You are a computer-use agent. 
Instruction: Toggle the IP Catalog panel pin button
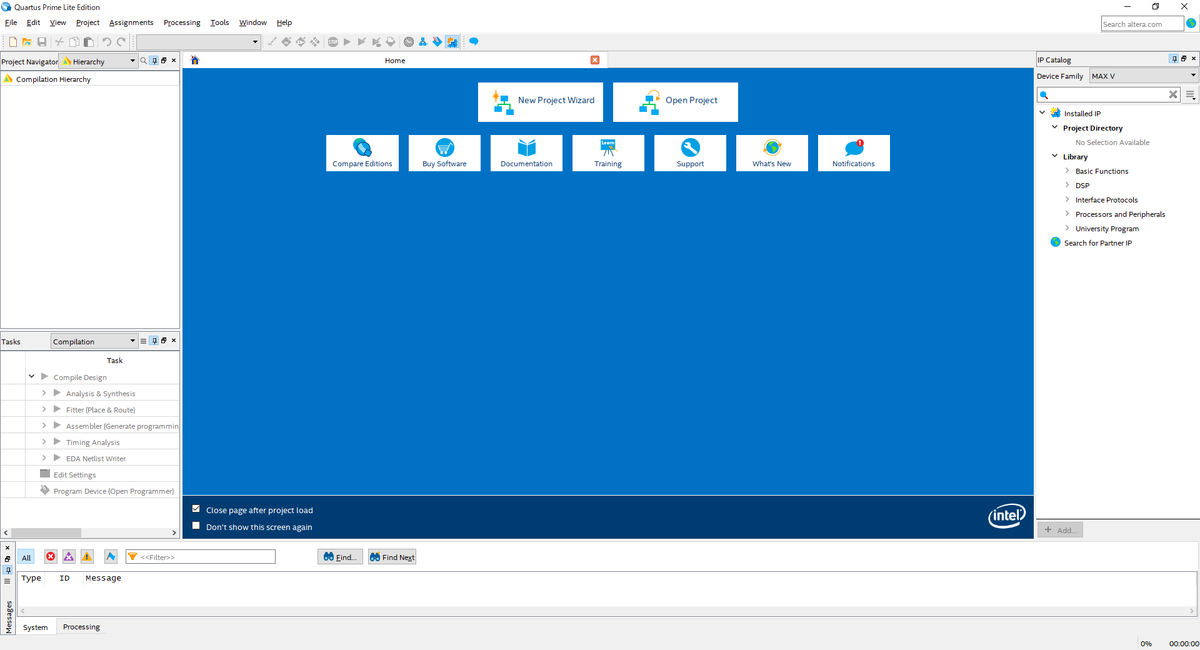[1174, 59]
